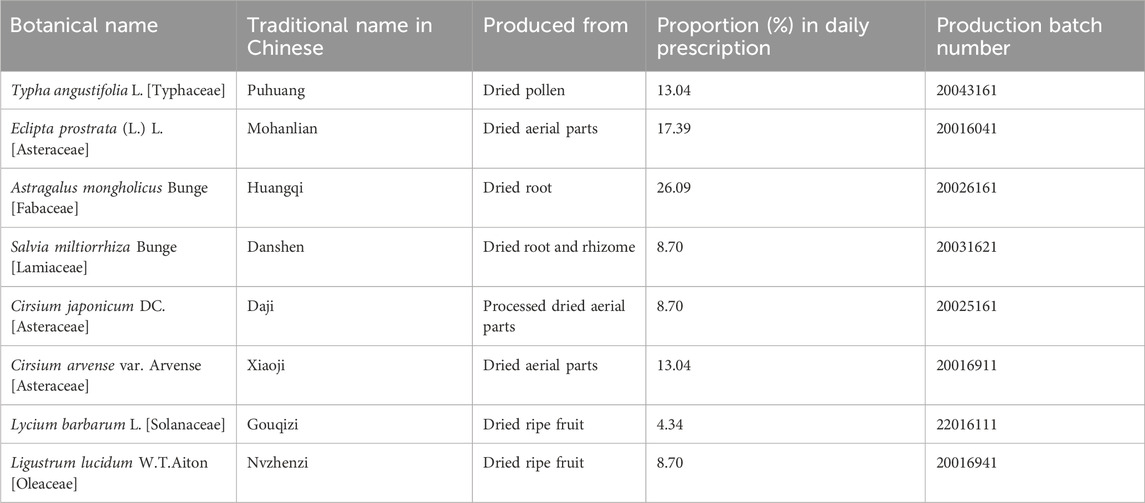
Task: Select Proportion (%) in daily prescription header
Action: (x=763, y=37)
